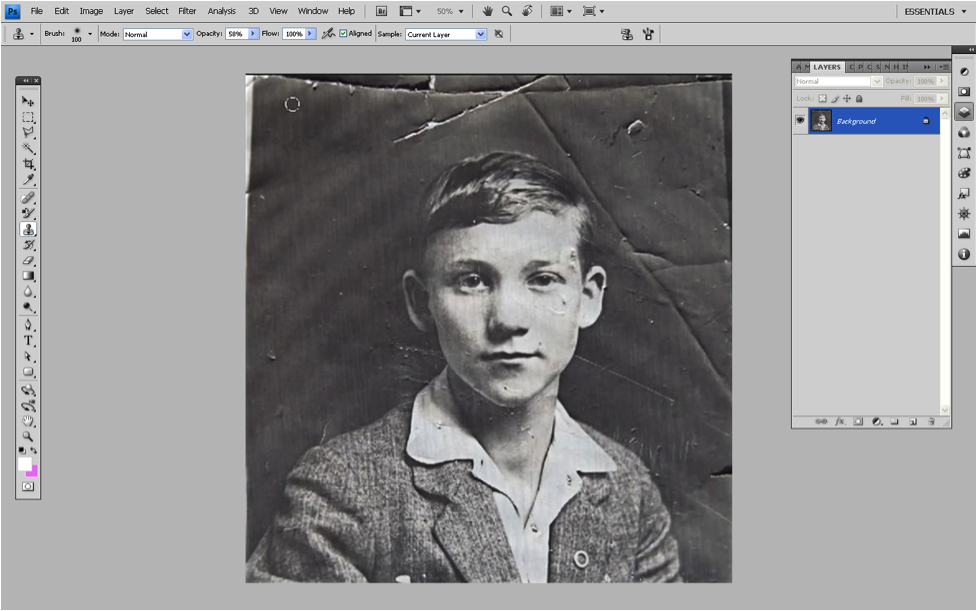977x611 pixels.
Task: Select the Eyedropper tool in the toolbox
Action: [x=28, y=180]
